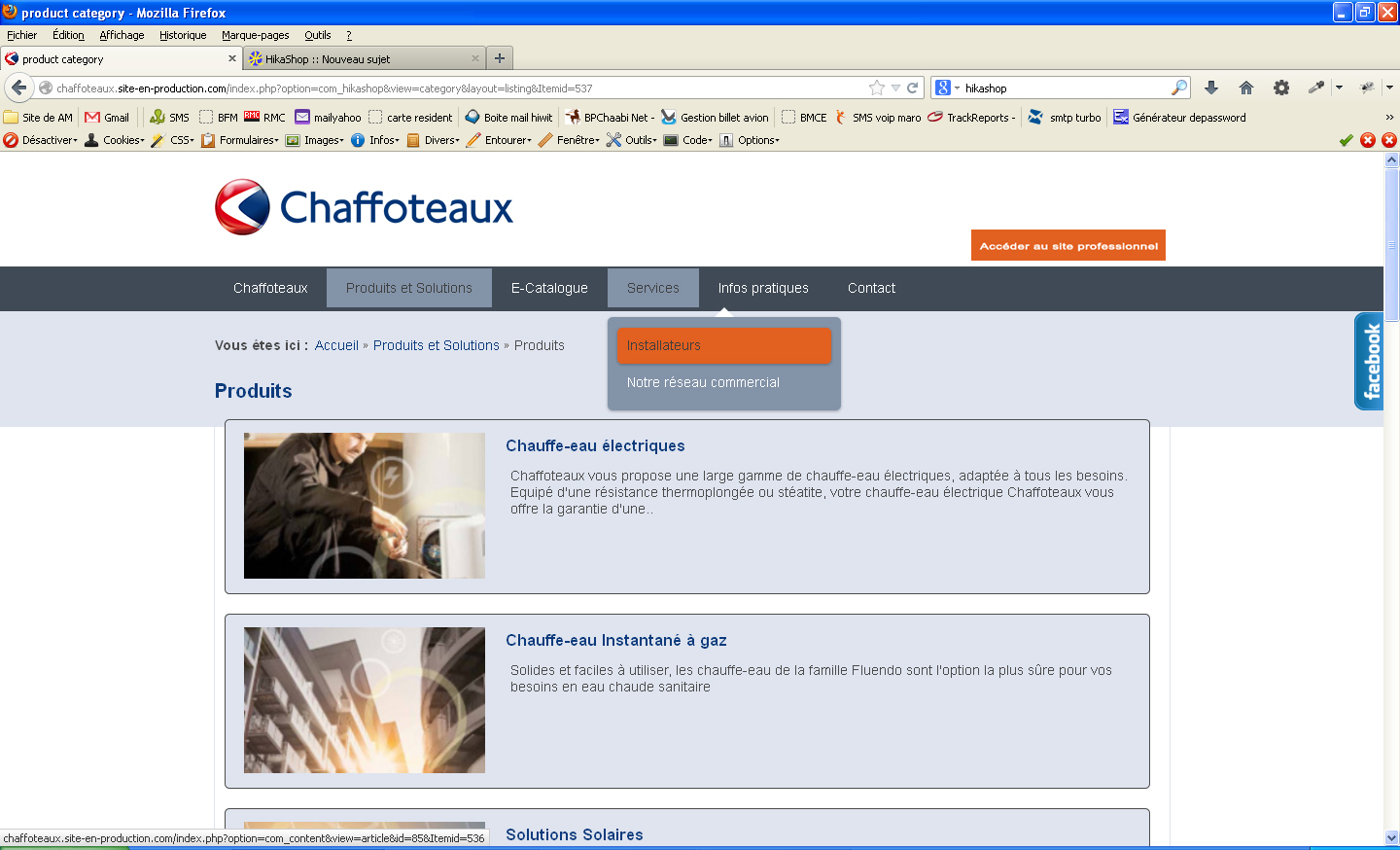This screenshot has height=850, width=1400.
Task: Click the vertical scrollbar down arrow
Action: 1391,837
